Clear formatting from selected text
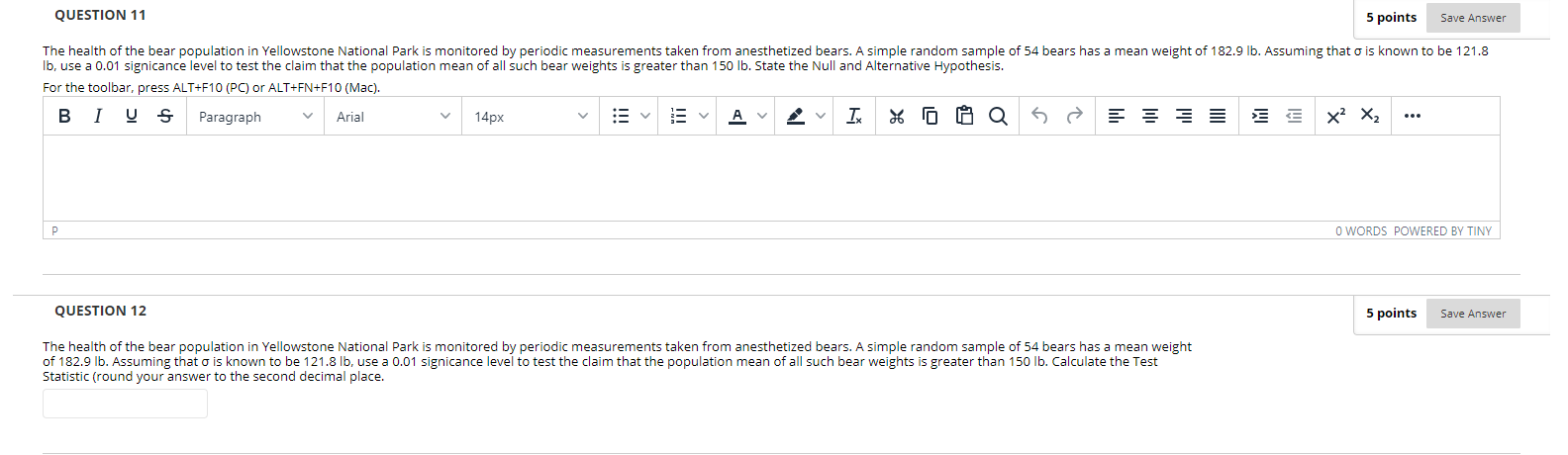The width and height of the screenshot is (1568, 455). click(x=854, y=116)
